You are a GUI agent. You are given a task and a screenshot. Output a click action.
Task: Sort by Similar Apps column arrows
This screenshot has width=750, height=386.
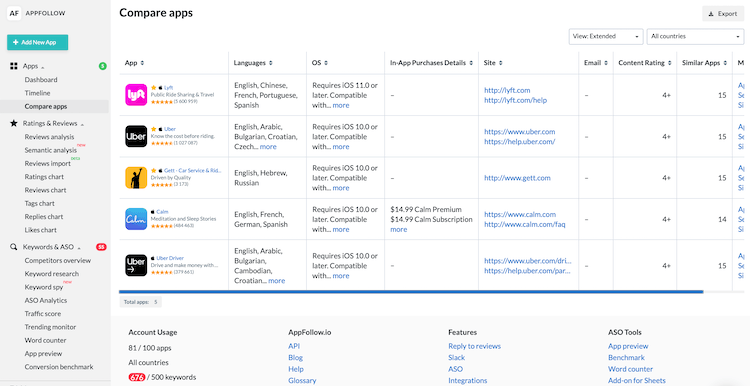click(724, 63)
